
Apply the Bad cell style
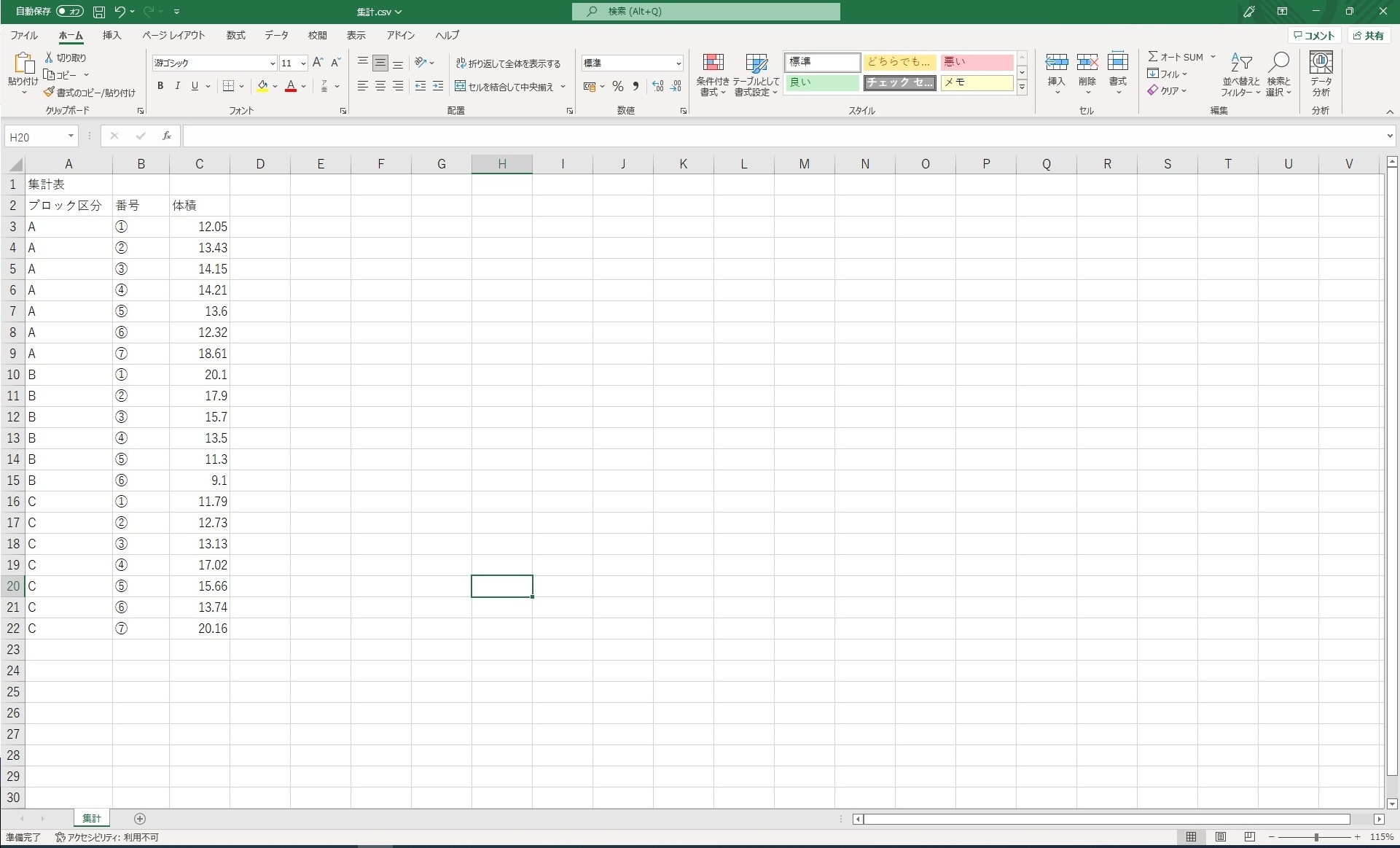point(977,62)
